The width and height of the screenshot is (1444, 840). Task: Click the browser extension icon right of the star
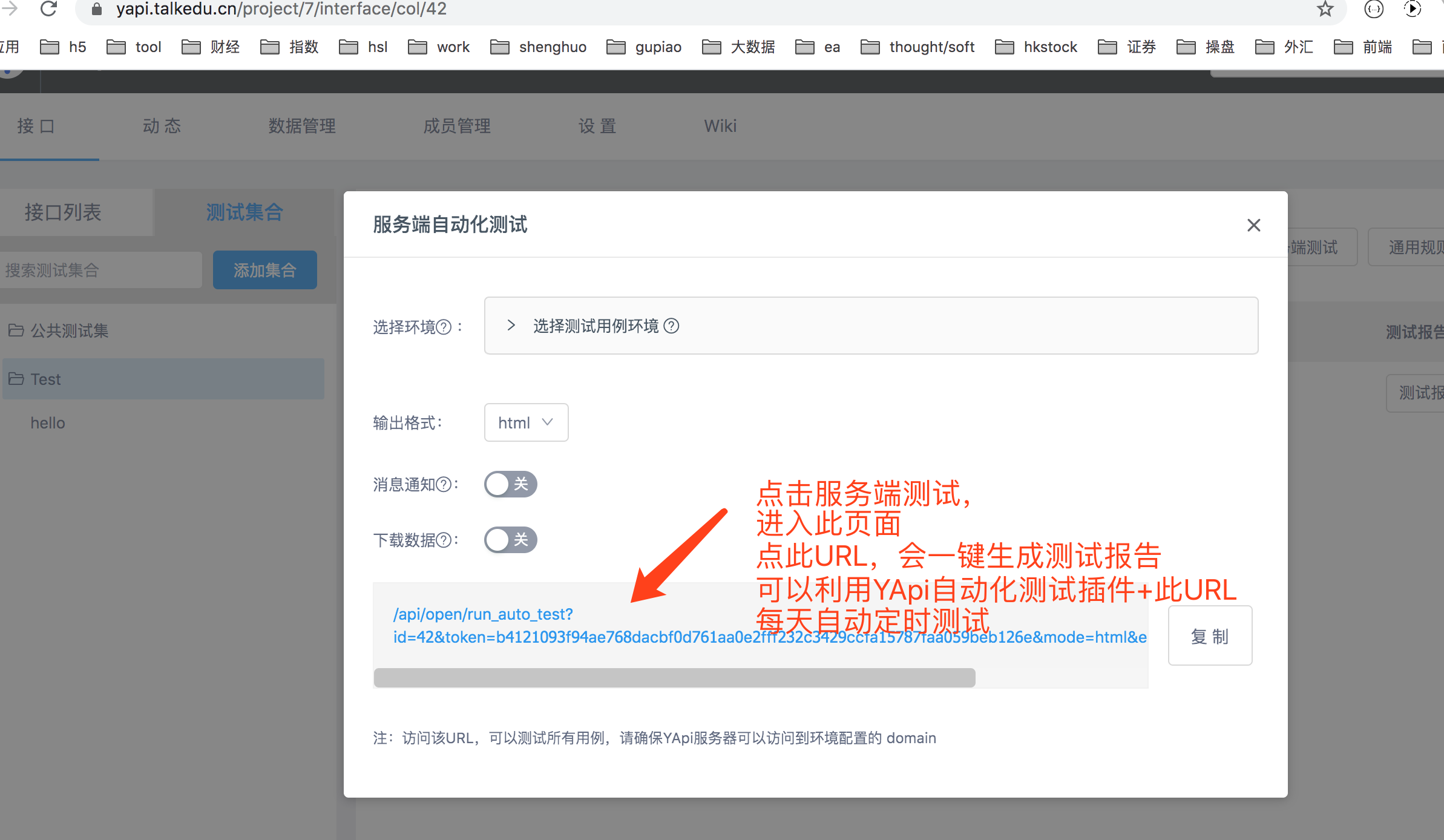[x=1374, y=9]
